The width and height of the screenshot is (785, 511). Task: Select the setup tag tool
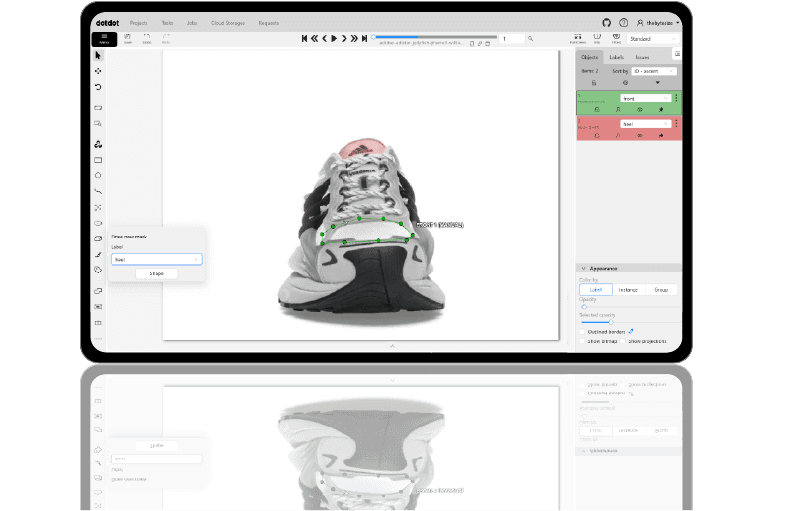click(x=98, y=270)
